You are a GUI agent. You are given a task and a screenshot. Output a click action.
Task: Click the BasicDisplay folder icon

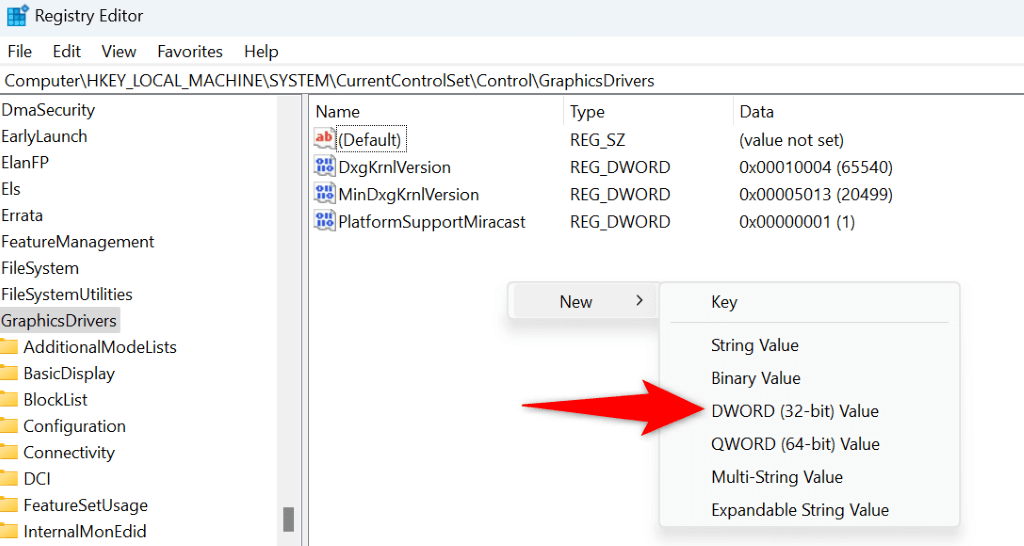click(x=10, y=373)
